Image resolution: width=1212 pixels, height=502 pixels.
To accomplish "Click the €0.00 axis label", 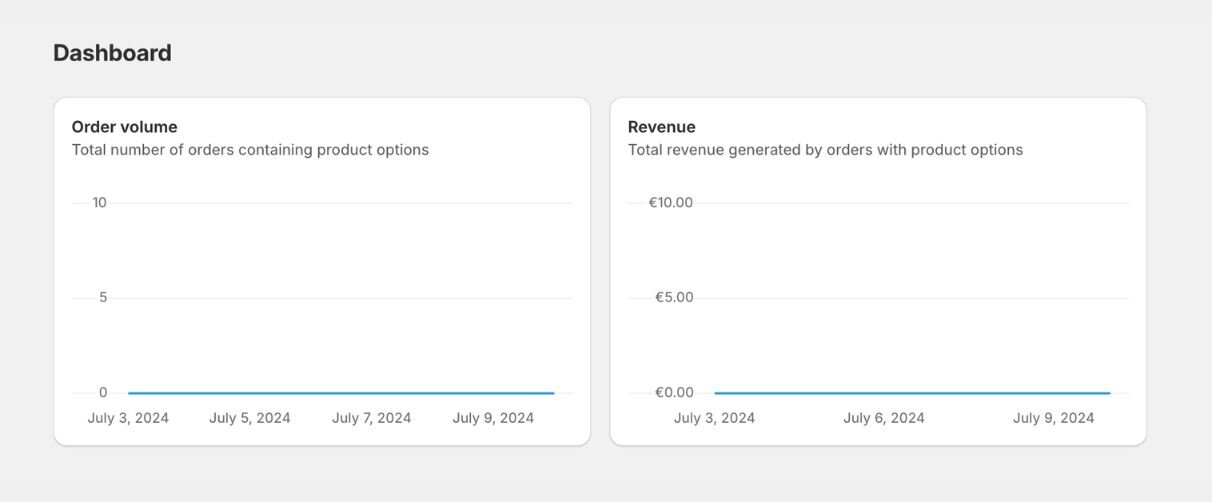I will 674,393.
